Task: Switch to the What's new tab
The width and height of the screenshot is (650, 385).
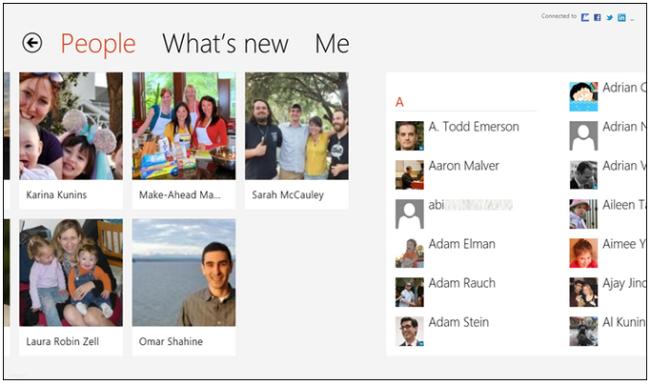Action: (225, 44)
